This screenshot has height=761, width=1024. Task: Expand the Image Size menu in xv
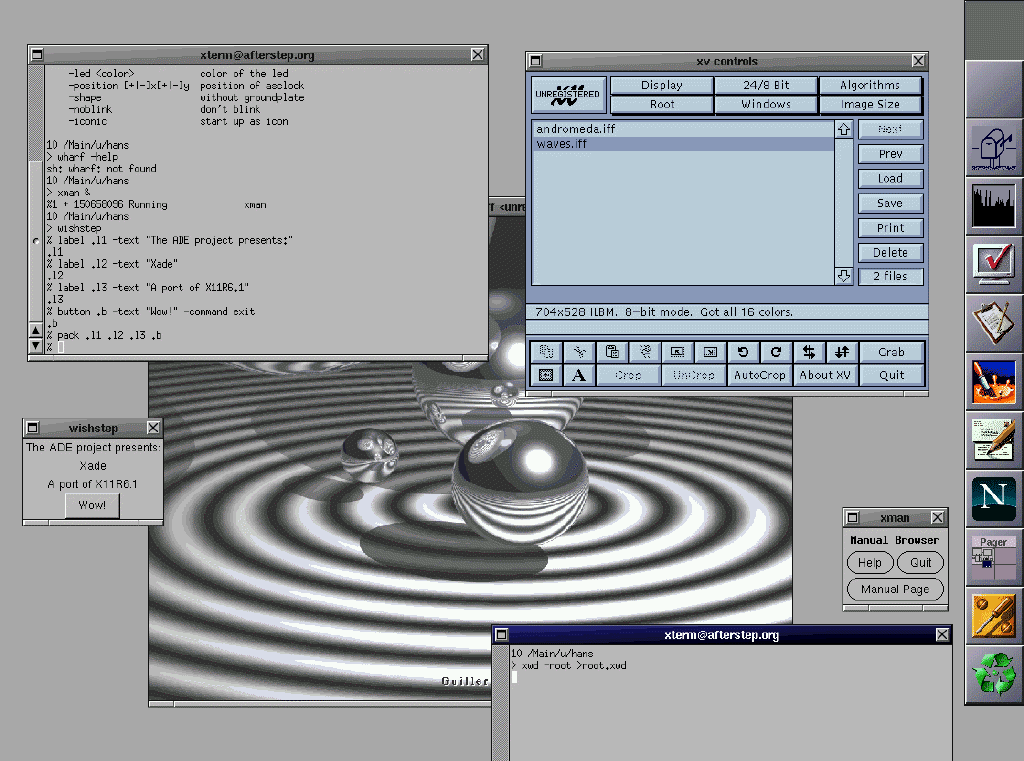(x=869, y=104)
